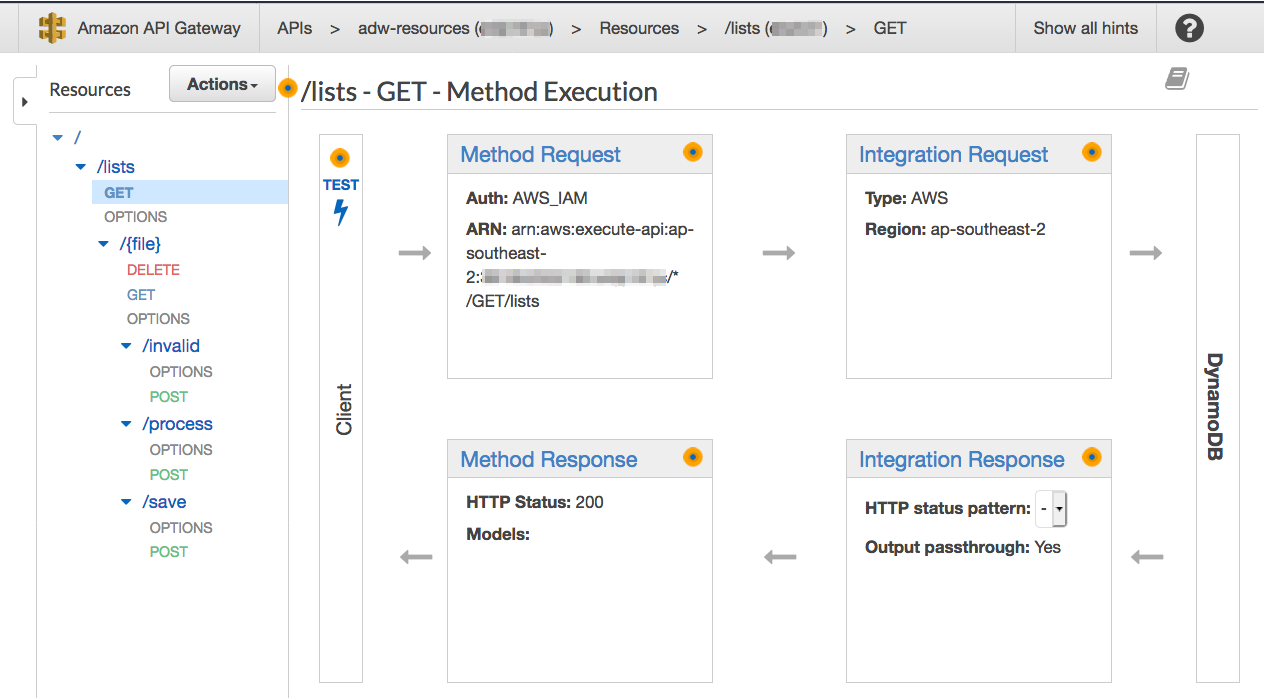Collapse the /invalid resource node
1264x699 pixels.
click(126, 346)
